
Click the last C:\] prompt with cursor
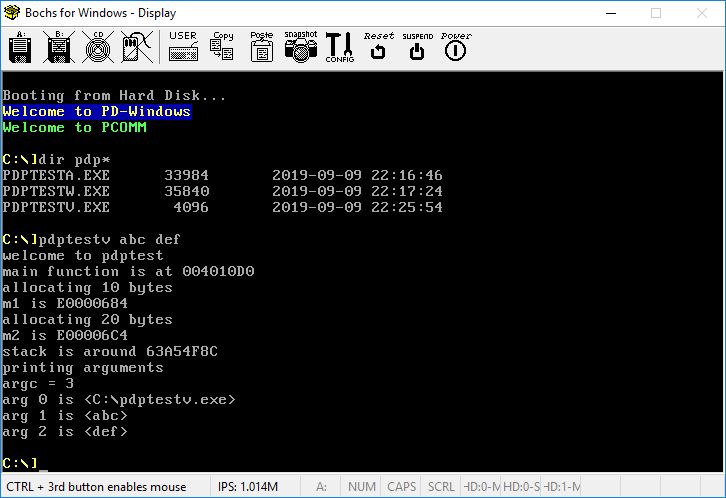point(25,463)
